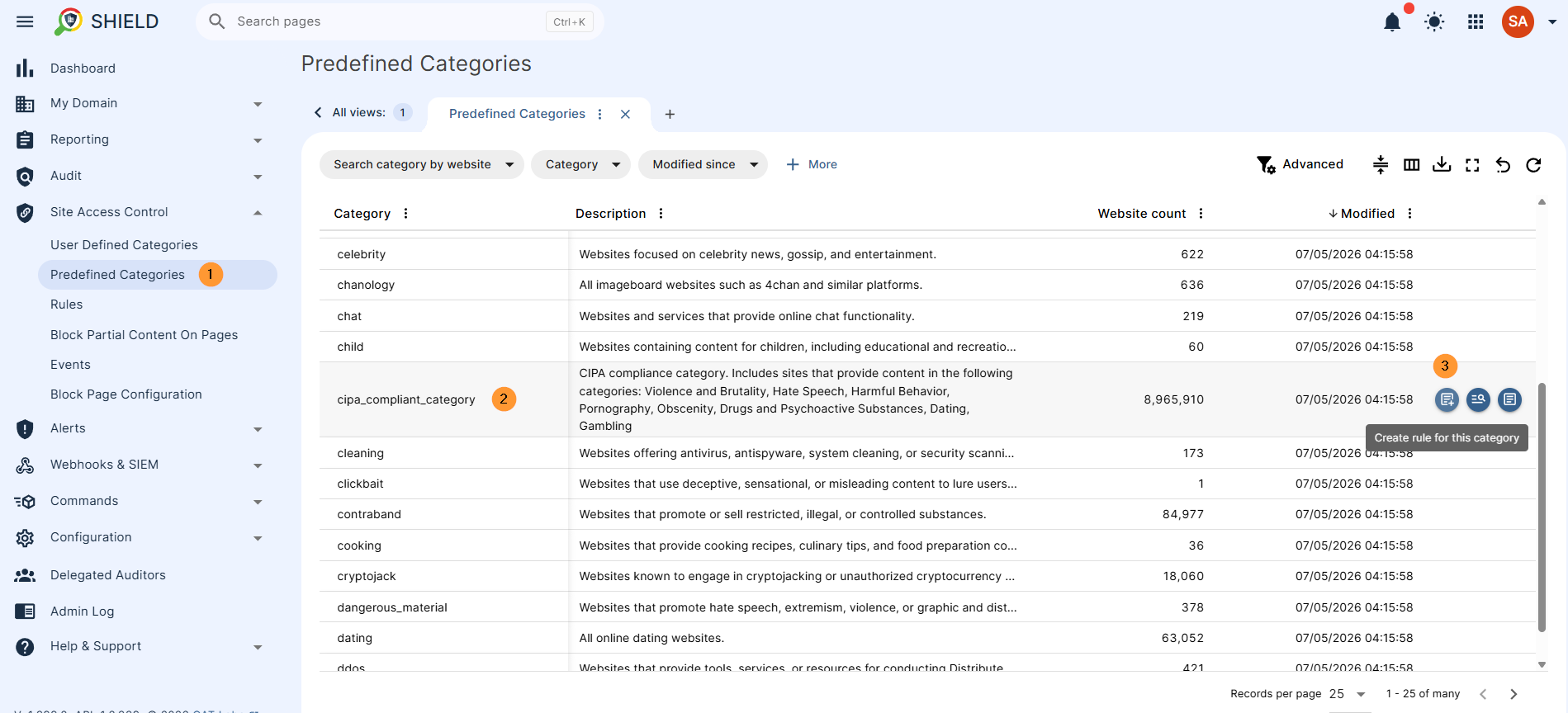Open Block Page Configuration
The height and width of the screenshot is (713, 1568).
[126, 394]
